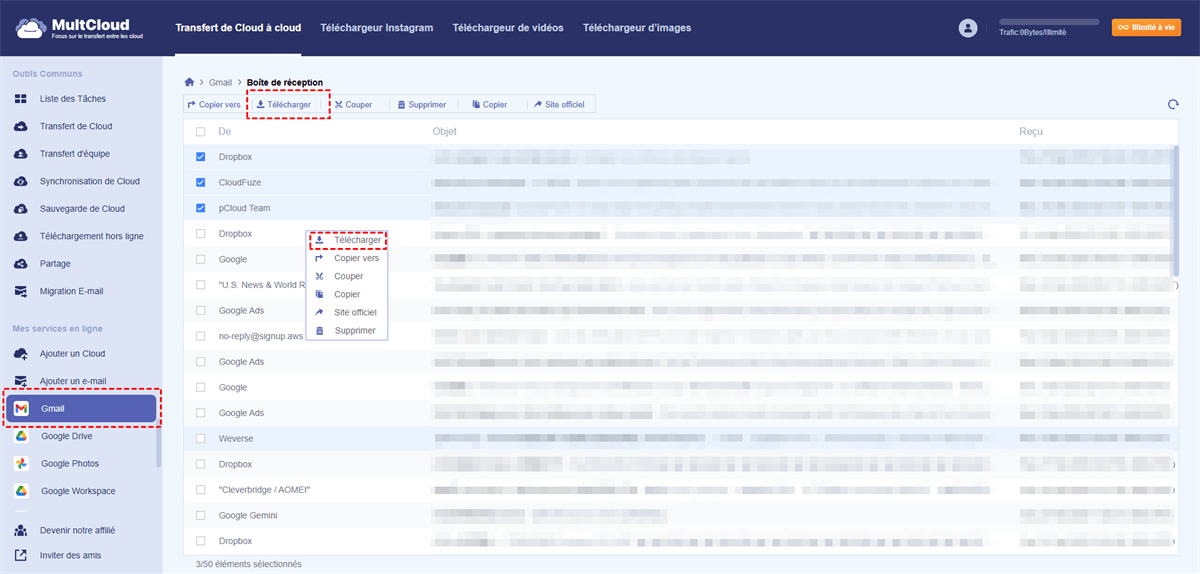
Task: Check the no-reply@signup.aws email checkbox
Action: click(201, 336)
